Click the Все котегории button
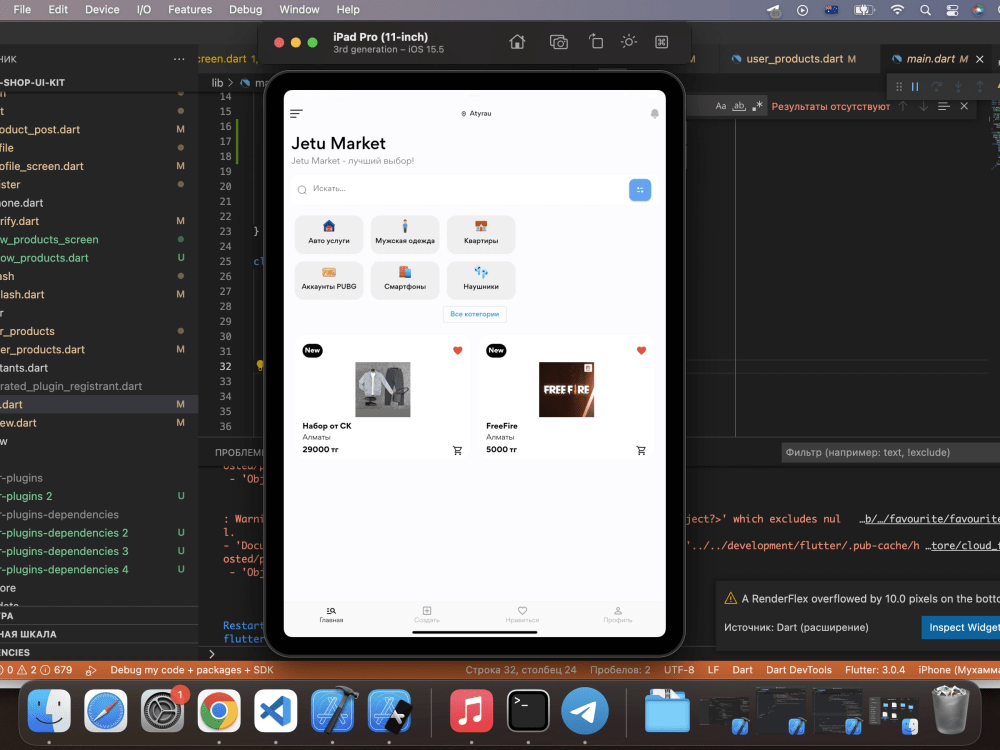The height and width of the screenshot is (750, 1000). click(x=475, y=314)
